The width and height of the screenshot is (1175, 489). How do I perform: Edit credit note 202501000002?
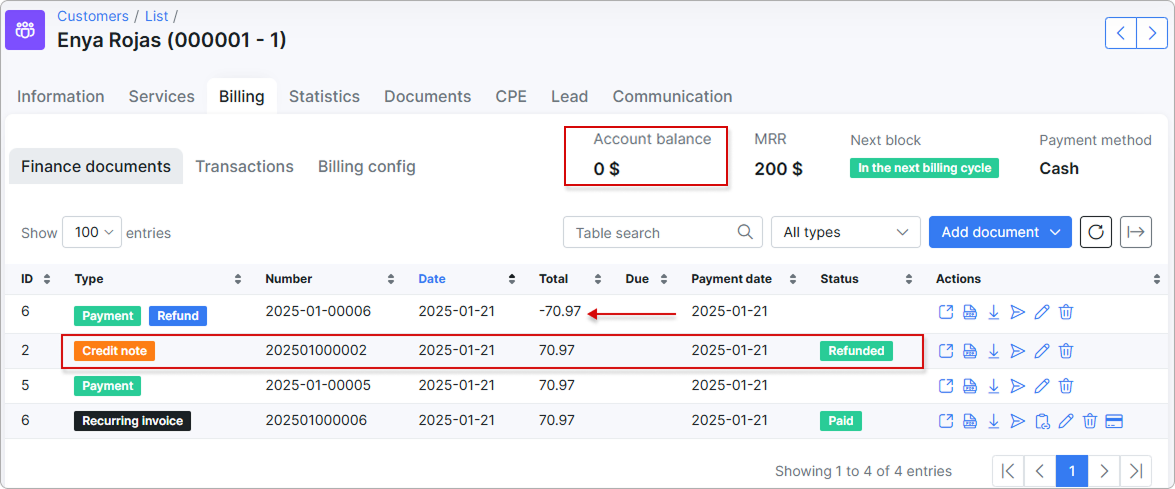(1041, 350)
